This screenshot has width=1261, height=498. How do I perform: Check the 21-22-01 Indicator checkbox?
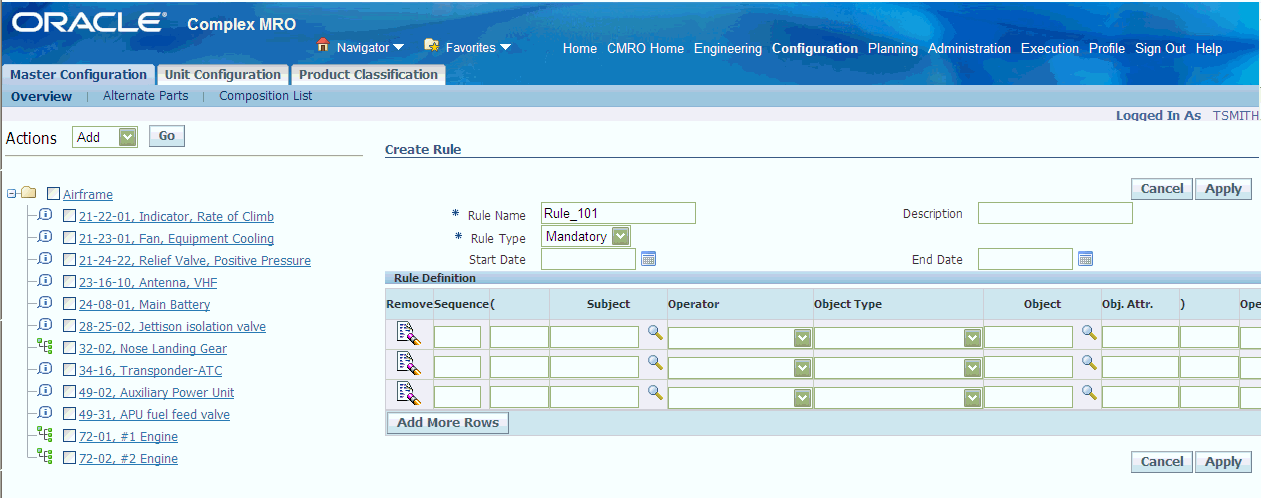(70, 216)
